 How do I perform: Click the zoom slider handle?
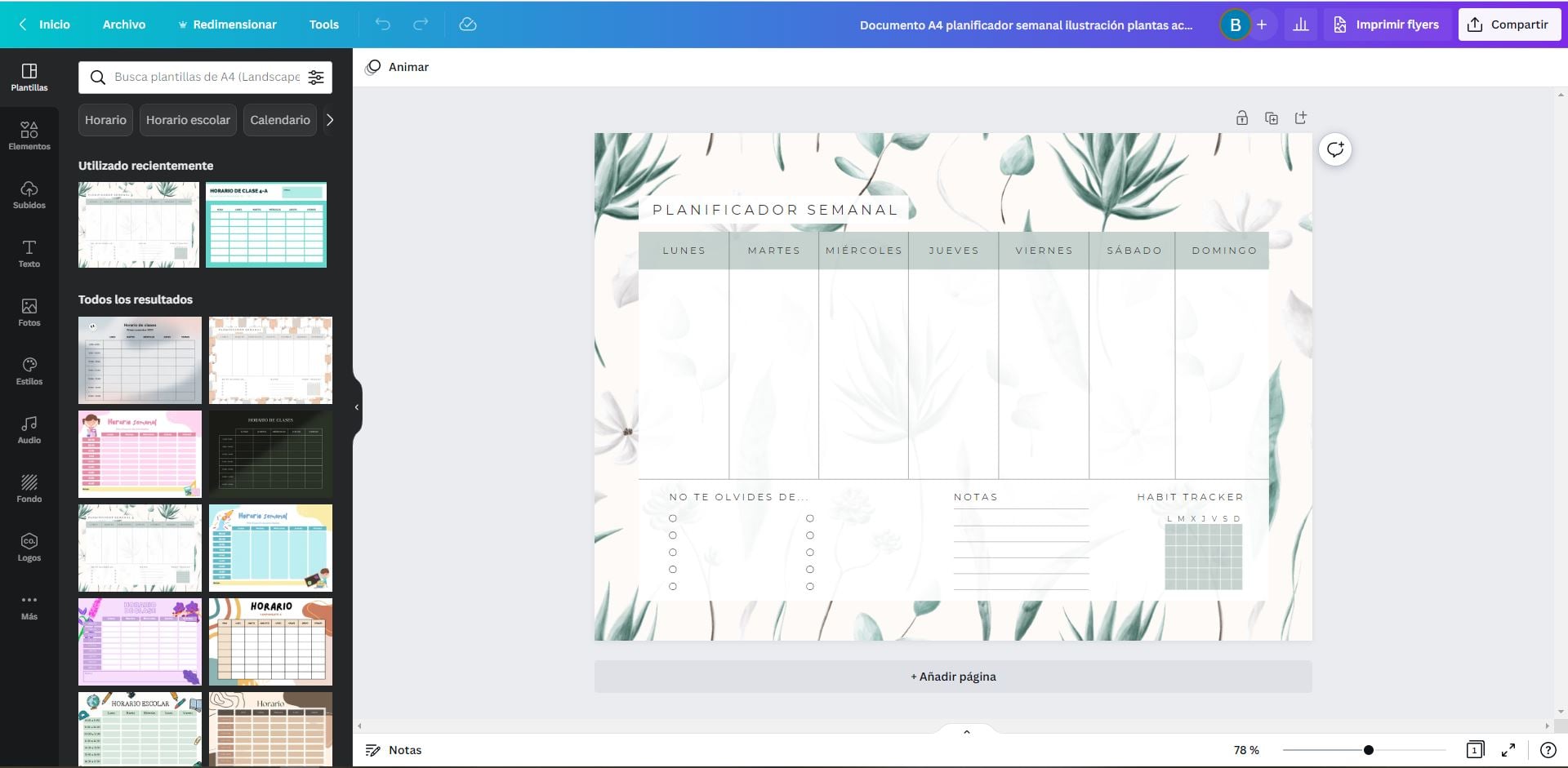pyautogui.click(x=1369, y=750)
